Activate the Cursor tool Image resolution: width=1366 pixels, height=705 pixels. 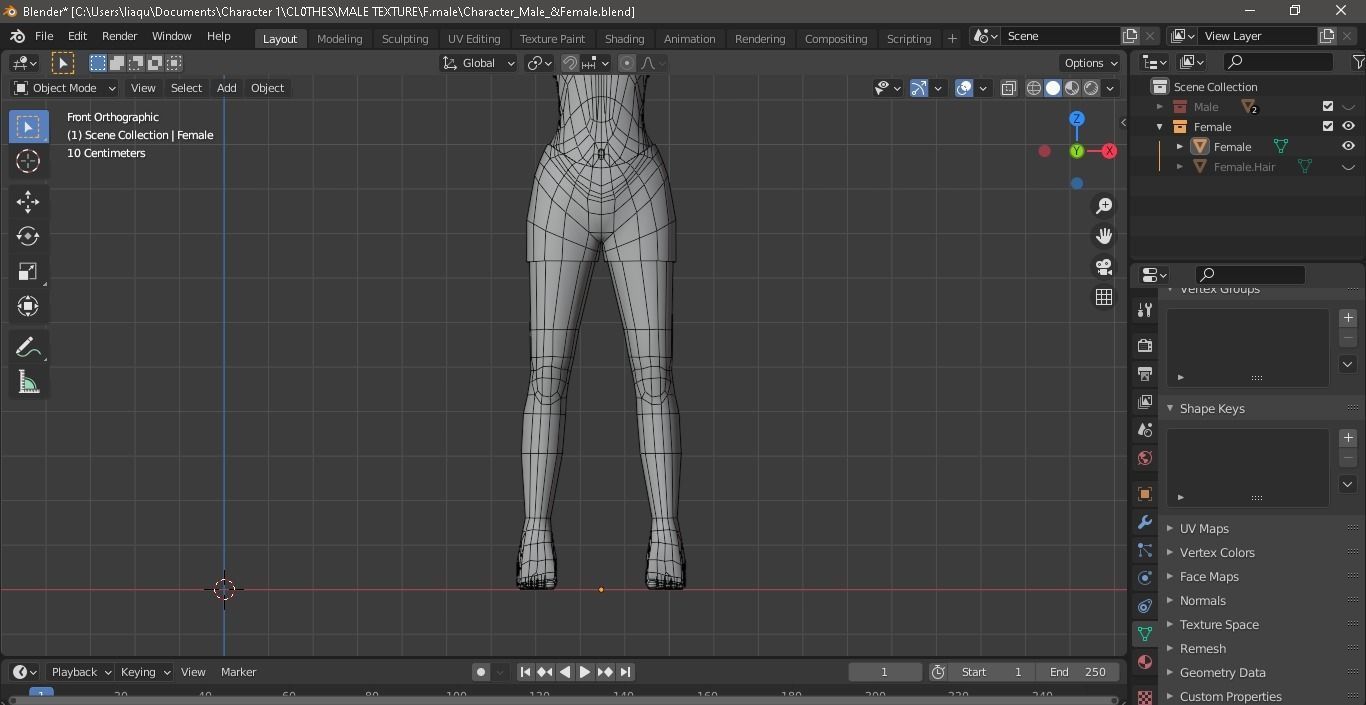tap(28, 161)
